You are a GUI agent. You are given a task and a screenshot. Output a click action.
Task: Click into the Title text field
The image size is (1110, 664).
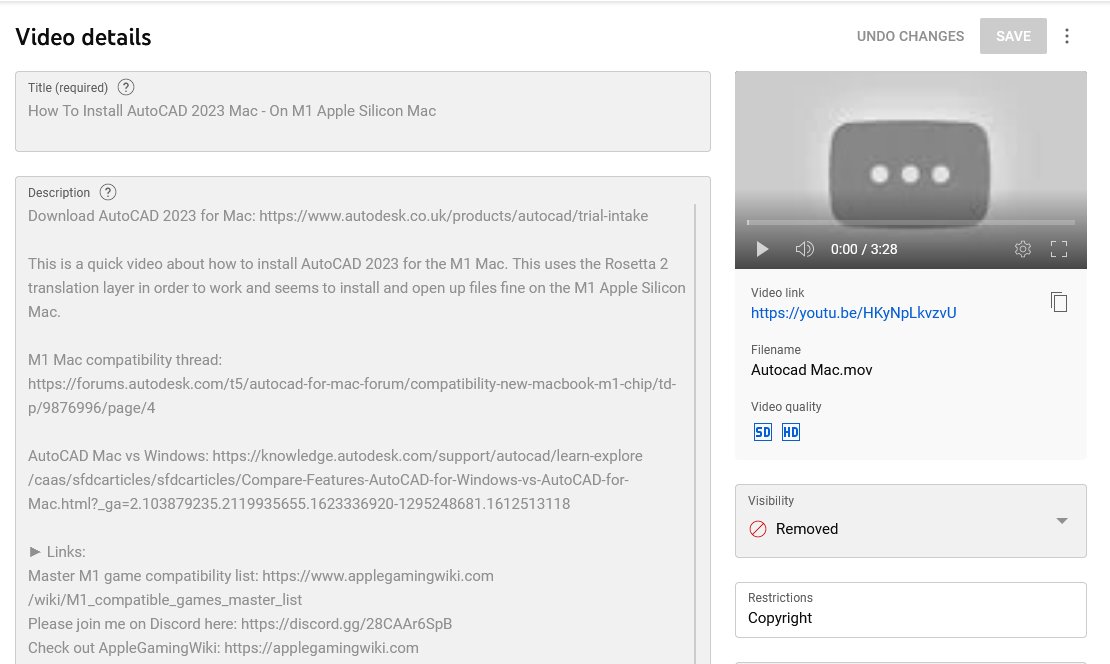pyautogui.click(x=362, y=111)
